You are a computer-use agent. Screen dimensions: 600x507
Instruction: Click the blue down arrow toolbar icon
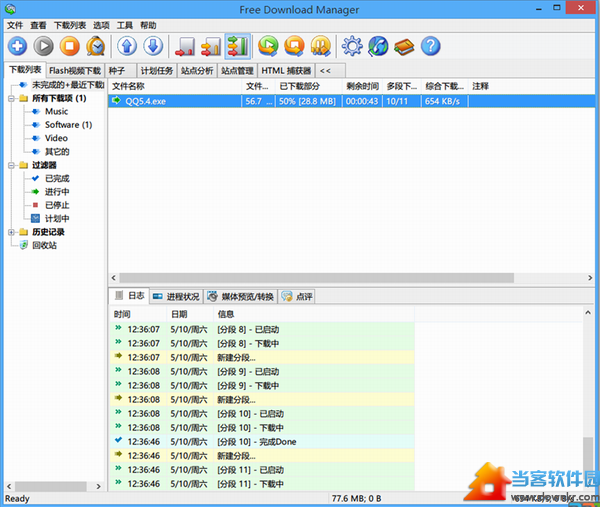coord(153,46)
